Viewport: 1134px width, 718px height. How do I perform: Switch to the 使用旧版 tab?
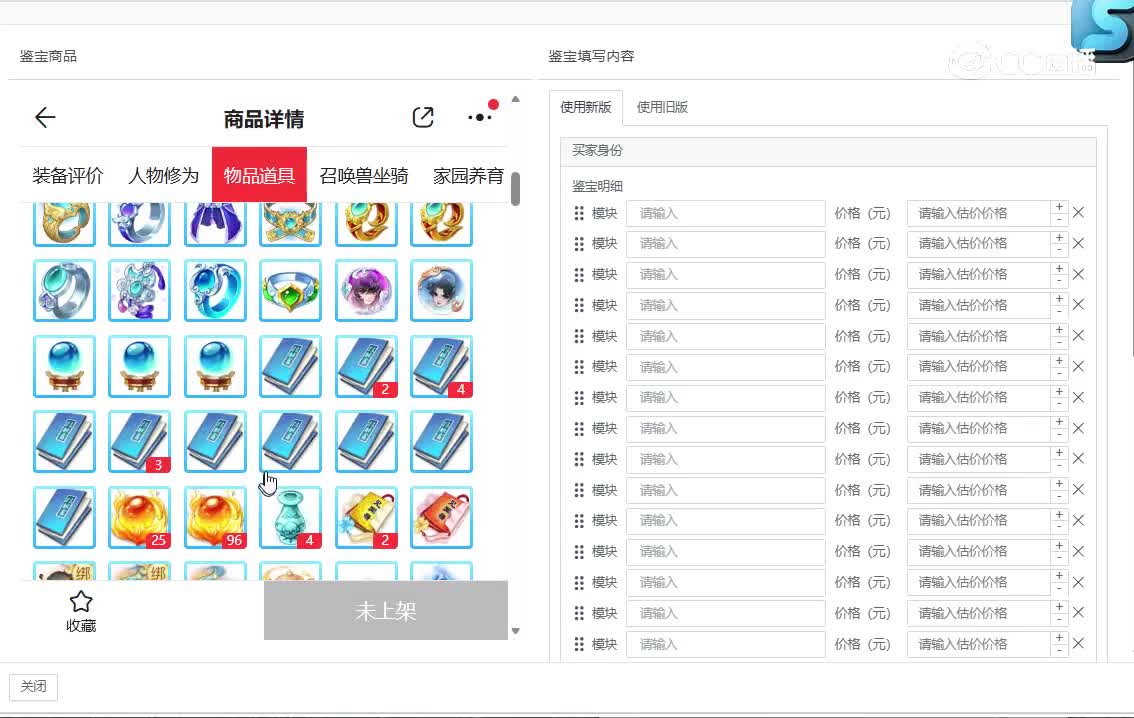(662, 107)
